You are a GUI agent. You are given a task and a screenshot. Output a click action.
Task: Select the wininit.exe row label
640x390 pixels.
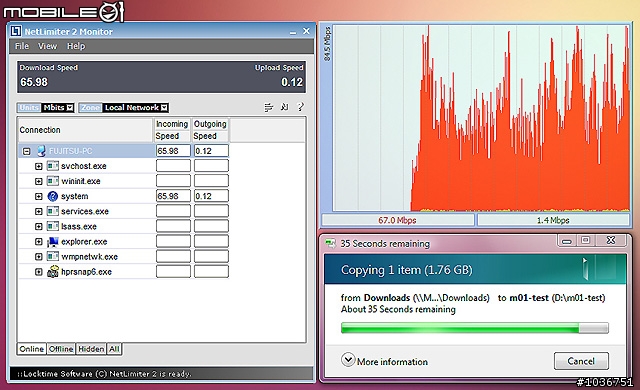(81, 181)
